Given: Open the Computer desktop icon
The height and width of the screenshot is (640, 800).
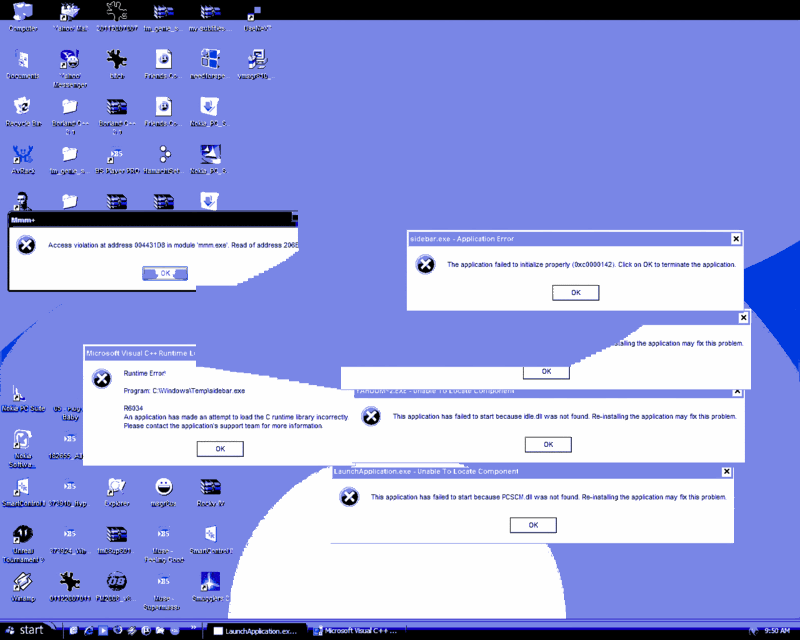Looking at the screenshot, I should 22,14.
